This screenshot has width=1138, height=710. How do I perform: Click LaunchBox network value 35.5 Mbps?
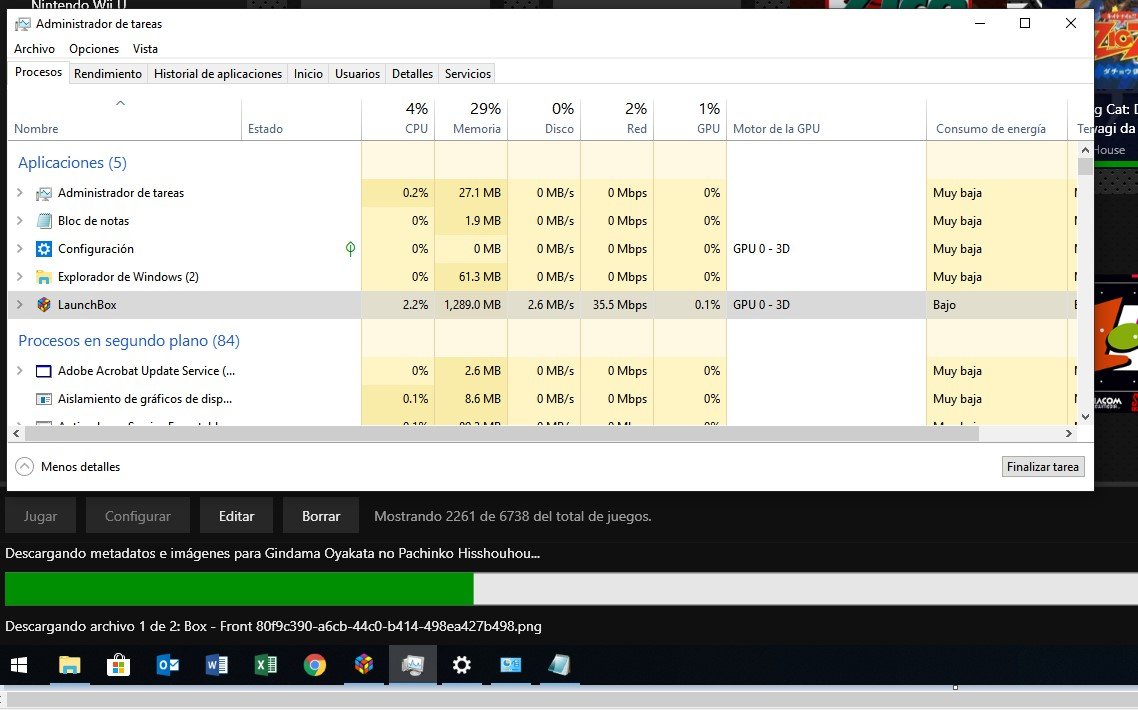620,305
